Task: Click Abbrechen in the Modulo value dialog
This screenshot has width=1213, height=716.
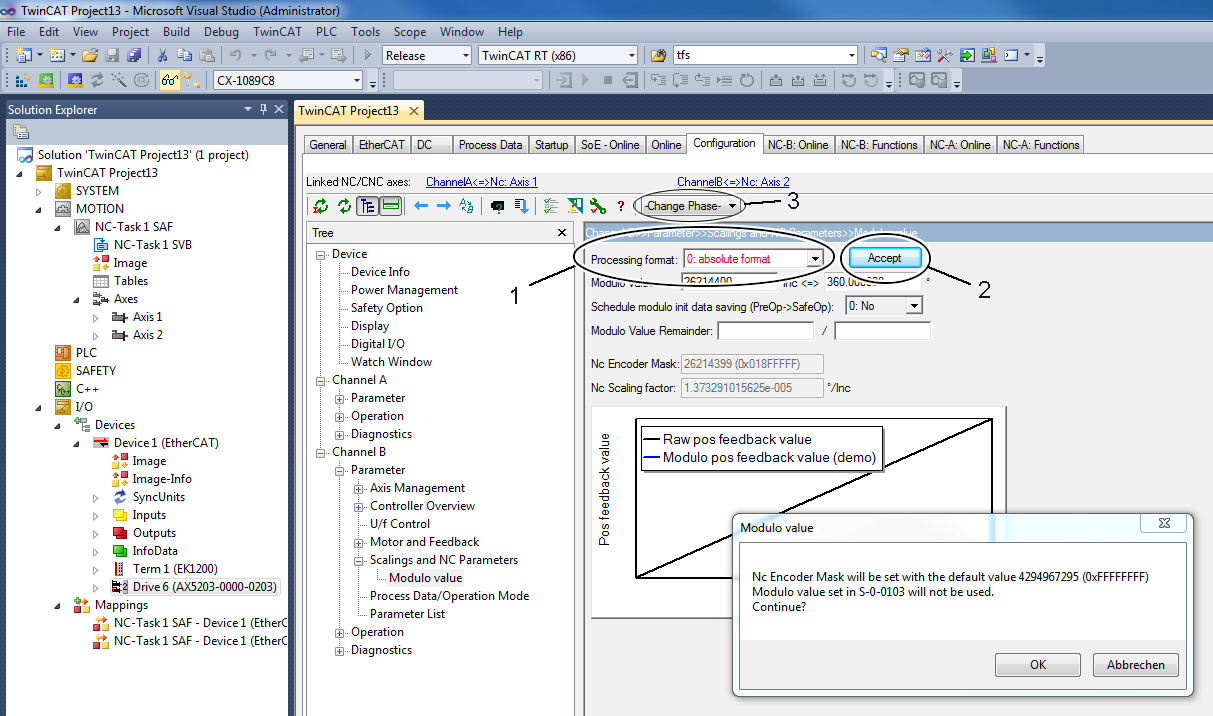Action: click(1136, 665)
